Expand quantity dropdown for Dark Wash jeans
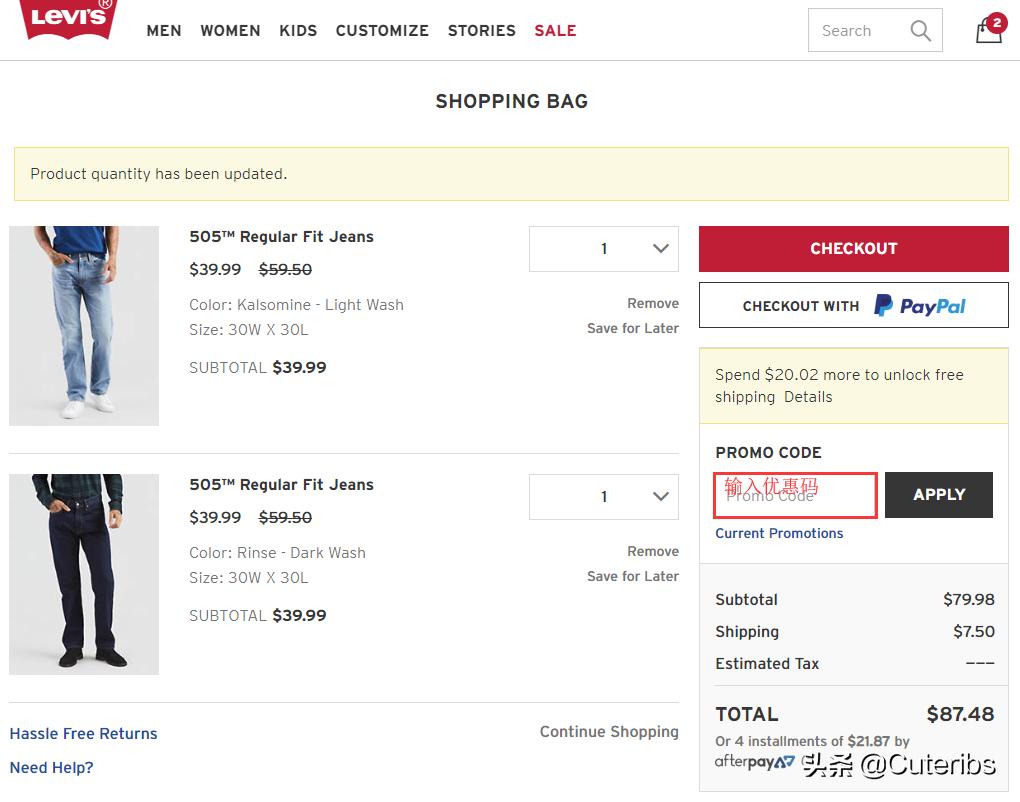 coord(604,497)
